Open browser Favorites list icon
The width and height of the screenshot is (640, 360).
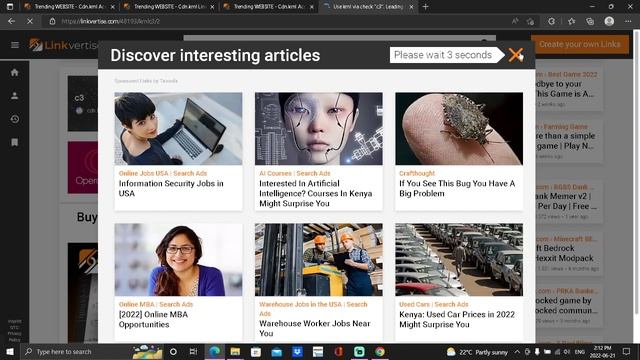point(571,21)
